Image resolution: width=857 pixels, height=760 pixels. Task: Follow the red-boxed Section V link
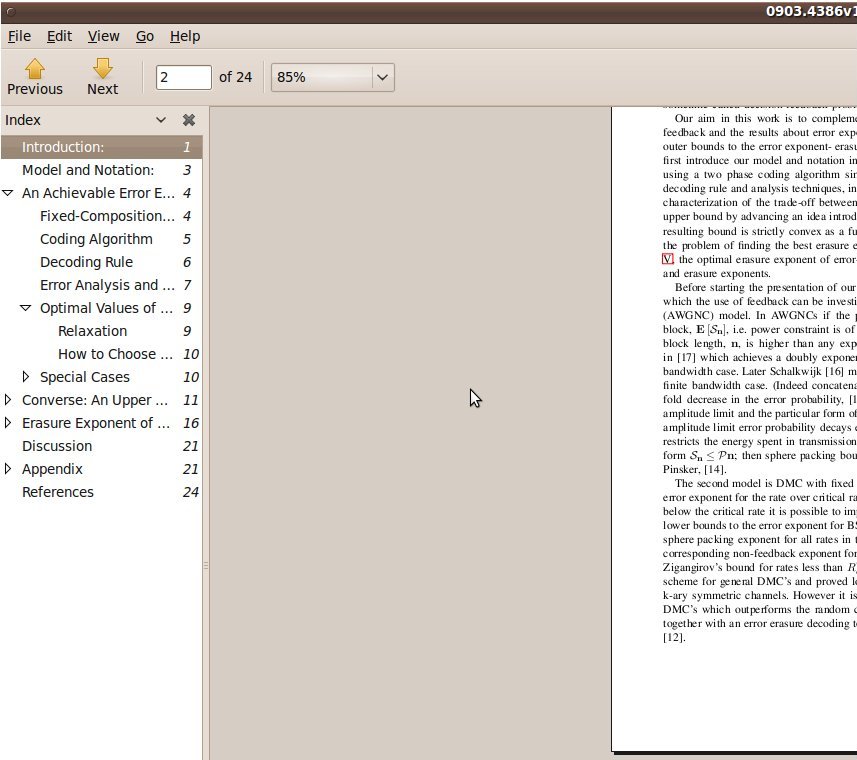tap(667, 259)
